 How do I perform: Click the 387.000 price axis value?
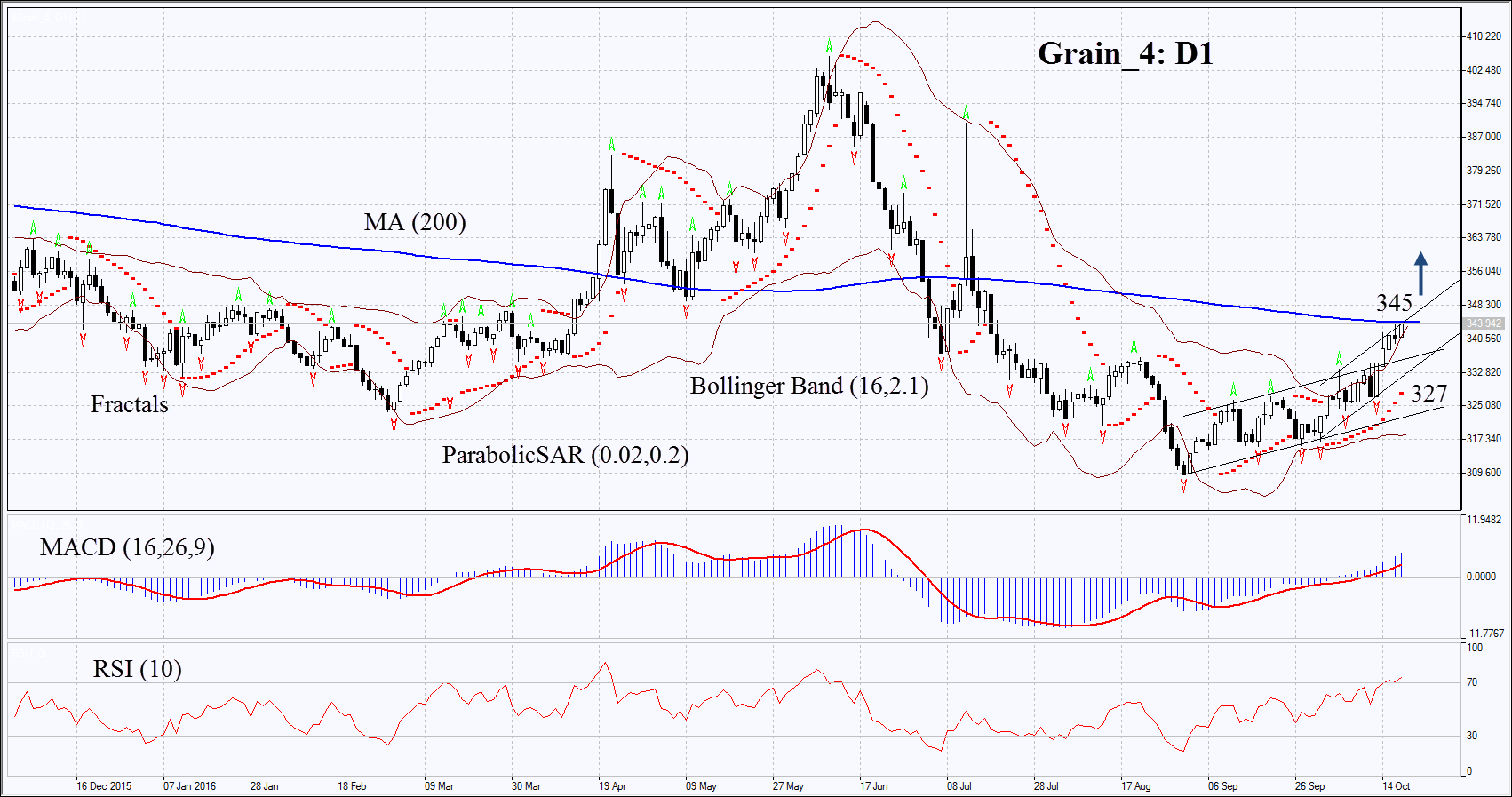(x=1484, y=137)
